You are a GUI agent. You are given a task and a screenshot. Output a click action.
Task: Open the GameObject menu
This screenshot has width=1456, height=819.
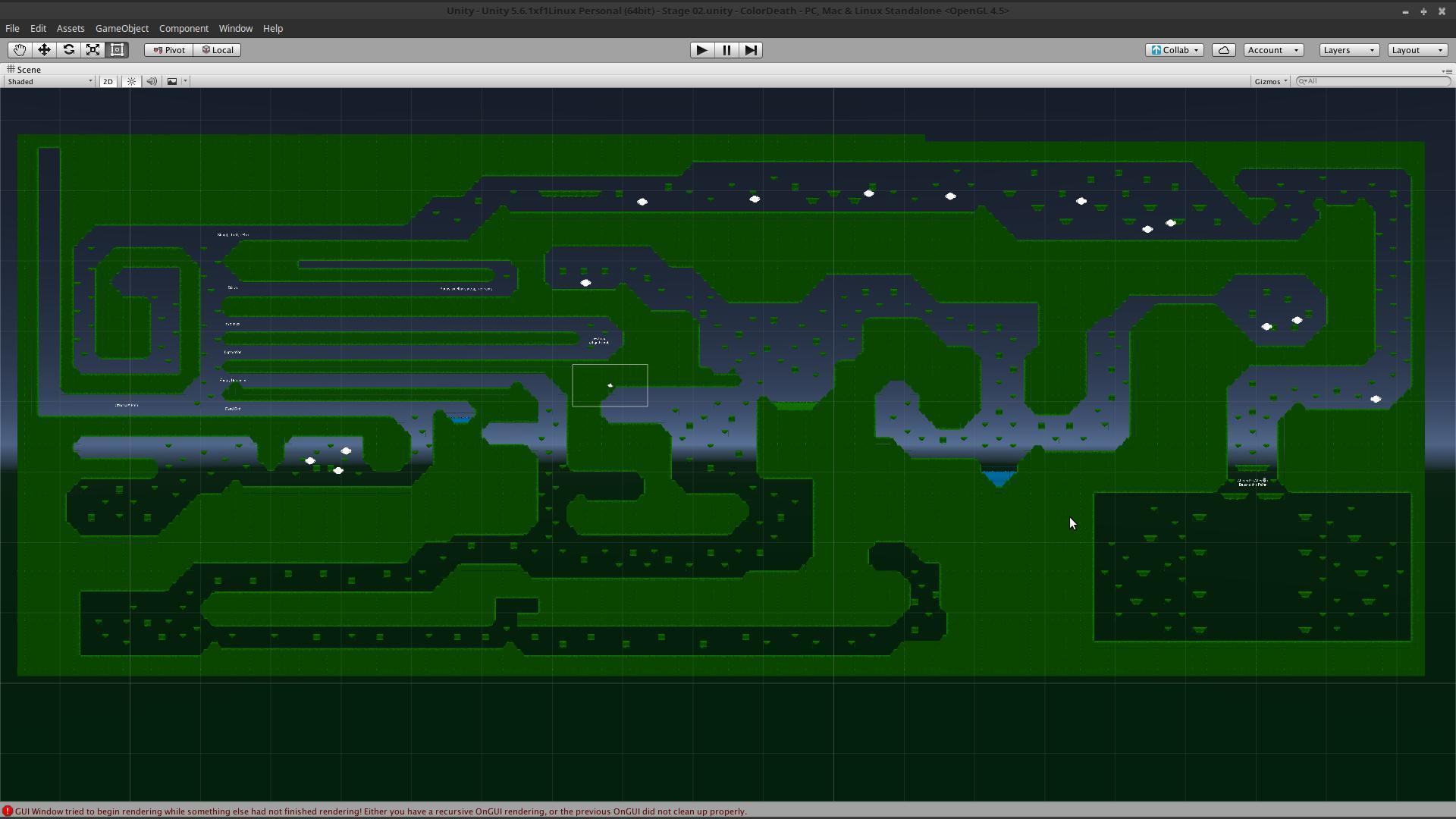(x=122, y=28)
